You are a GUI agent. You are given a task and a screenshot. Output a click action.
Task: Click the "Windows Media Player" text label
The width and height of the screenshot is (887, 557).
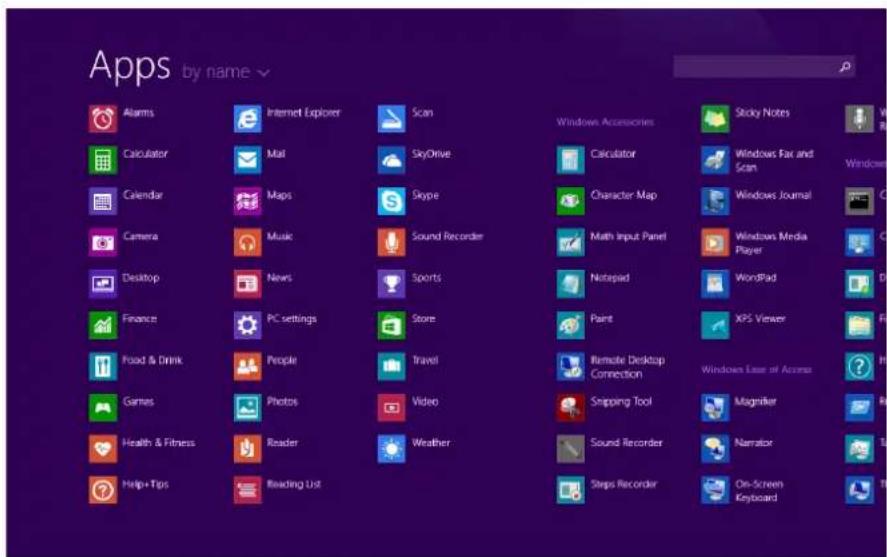point(771,243)
